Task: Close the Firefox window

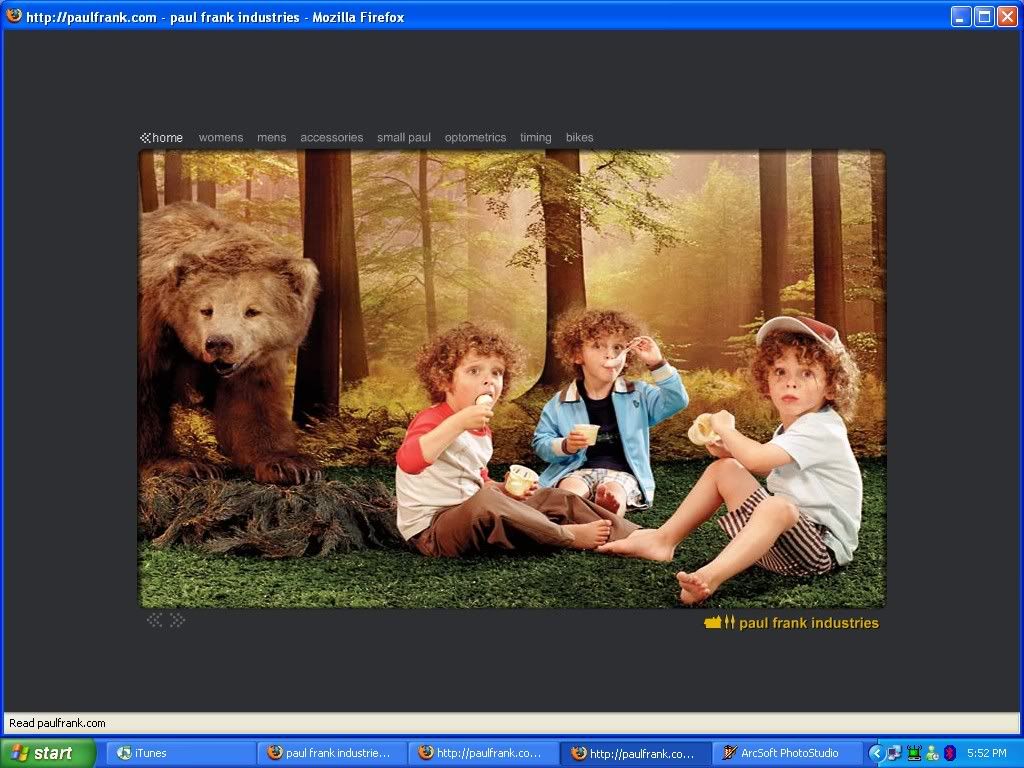Action: [x=1007, y=16]
